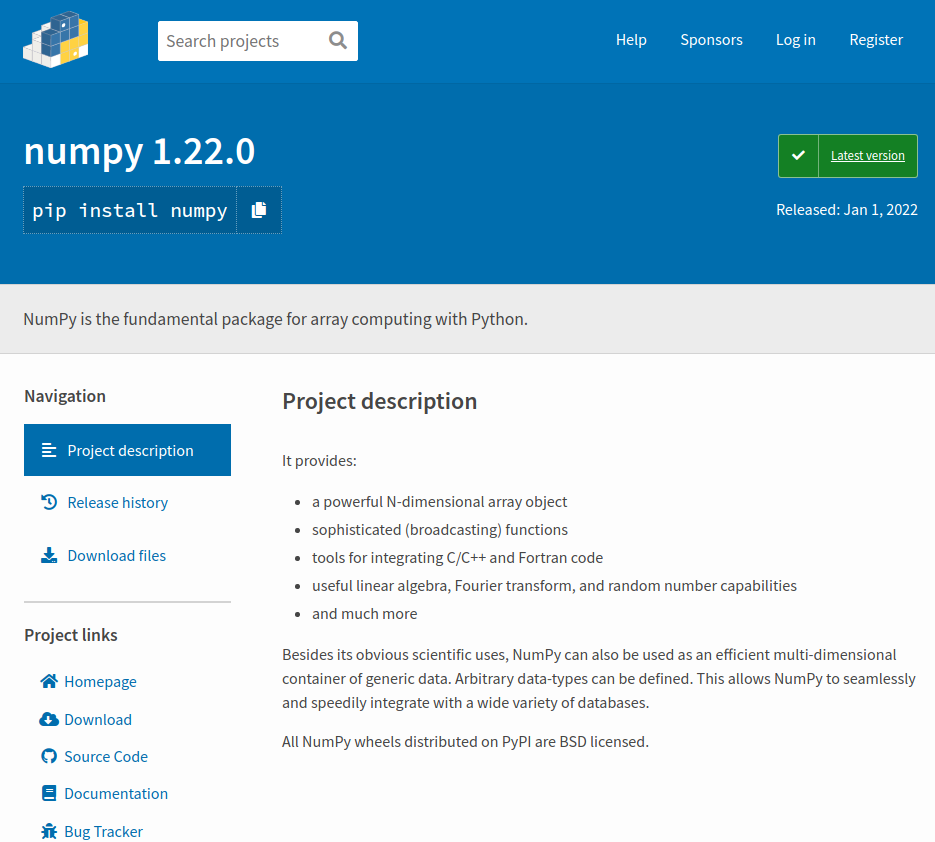The height and width of the screenshot is (842, 935).
Task: Click the cloud icon next to Download
Action: pyautogui.click(x=46, y=718)
